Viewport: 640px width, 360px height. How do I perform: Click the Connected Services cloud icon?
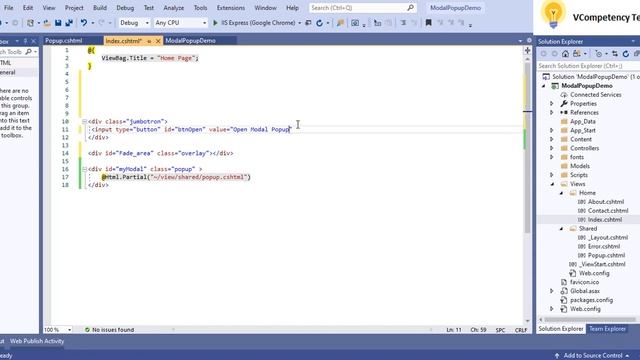[564, 95]
